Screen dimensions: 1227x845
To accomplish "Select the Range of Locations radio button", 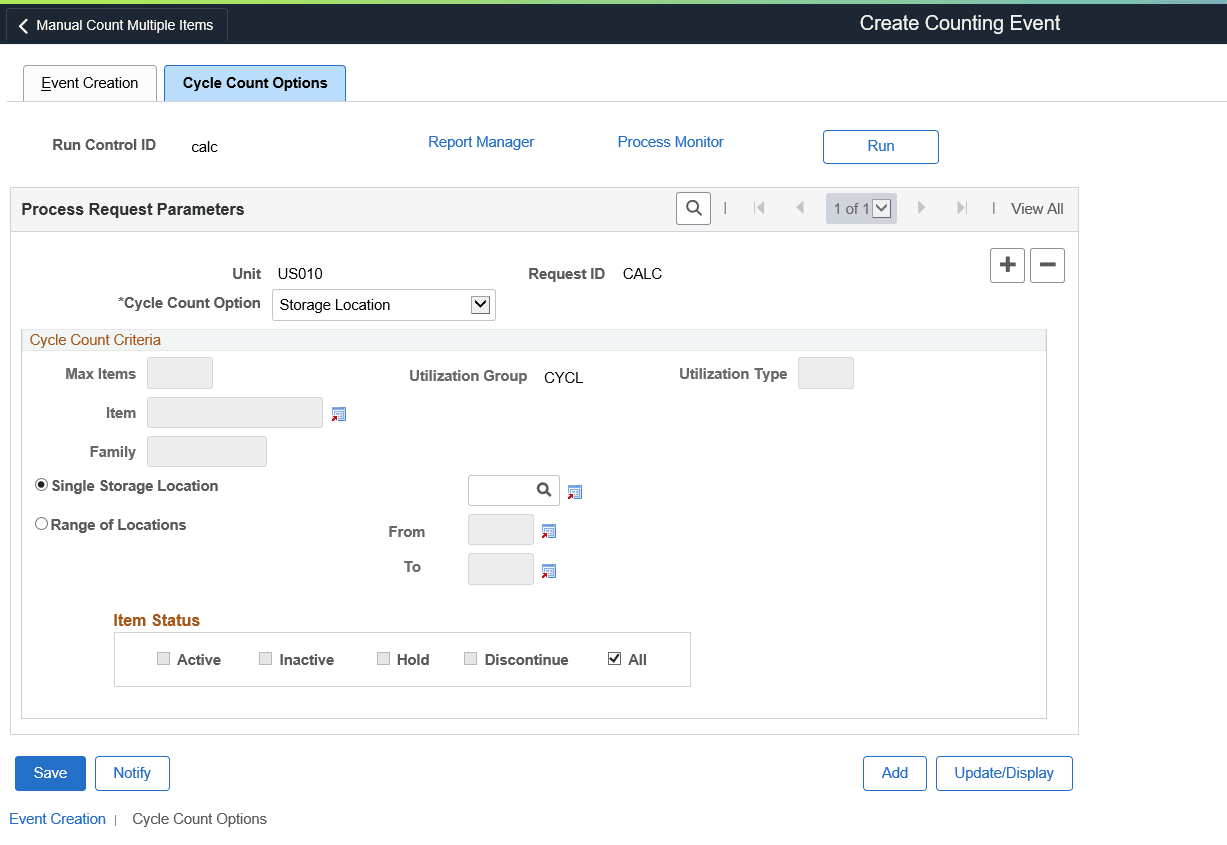I will point(41,523).
